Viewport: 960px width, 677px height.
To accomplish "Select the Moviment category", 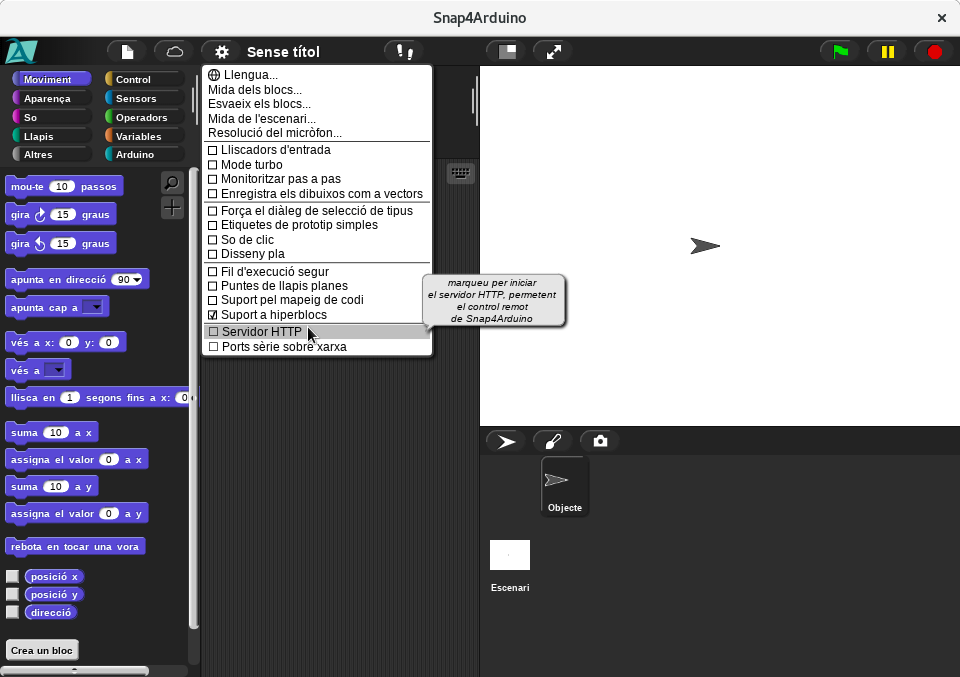I will pyautogui.click(x=52, y=80).
